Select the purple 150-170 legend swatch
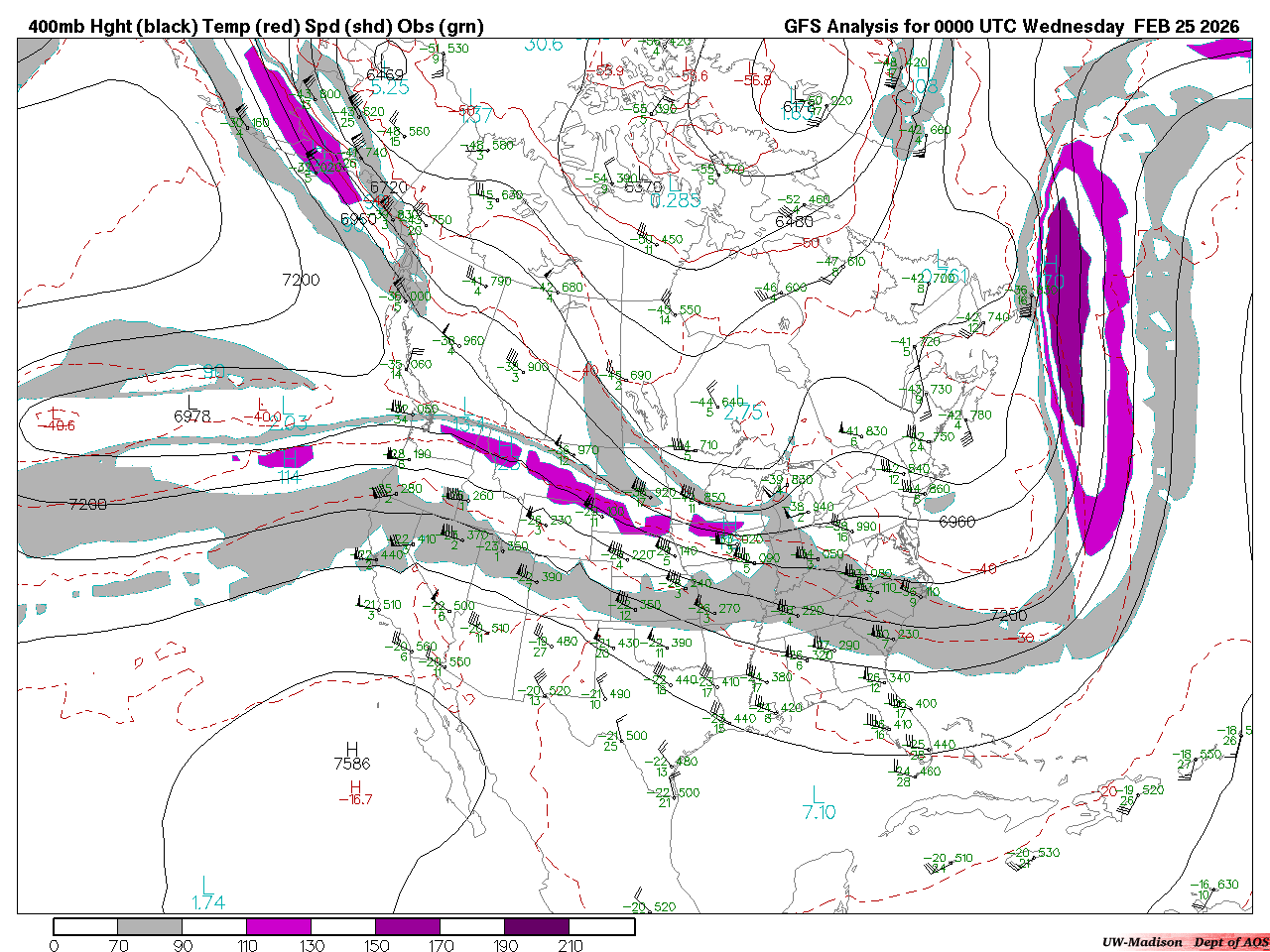Image resolution: width=1270 pixels, height=952 pixels. point(408,926)
